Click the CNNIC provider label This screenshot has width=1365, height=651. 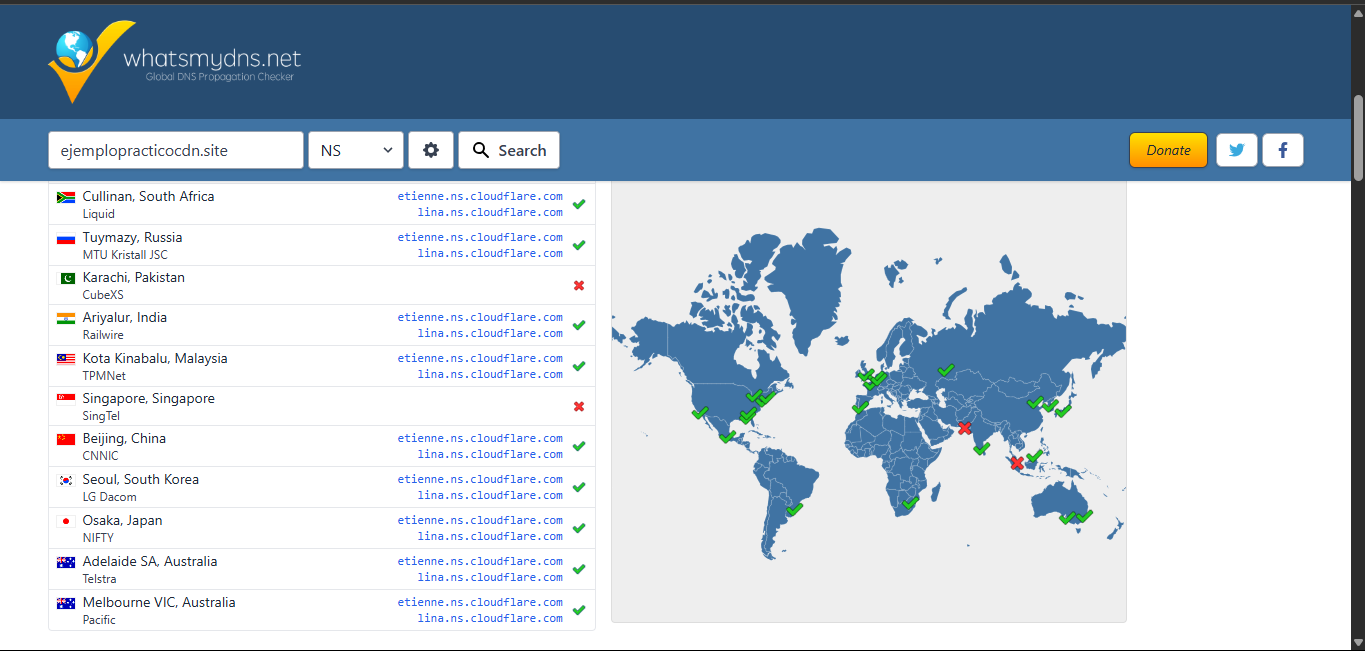point(100,456)
